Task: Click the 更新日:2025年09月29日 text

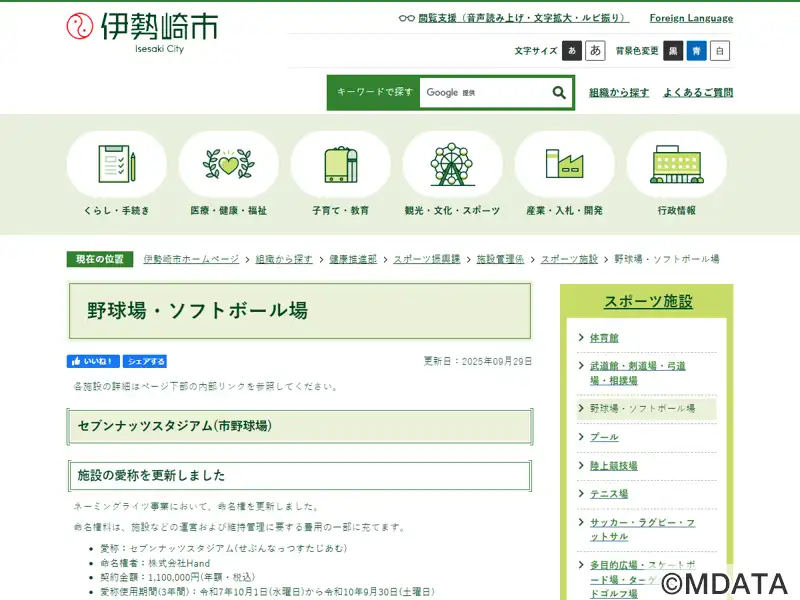Action: [x=478, y=361]
